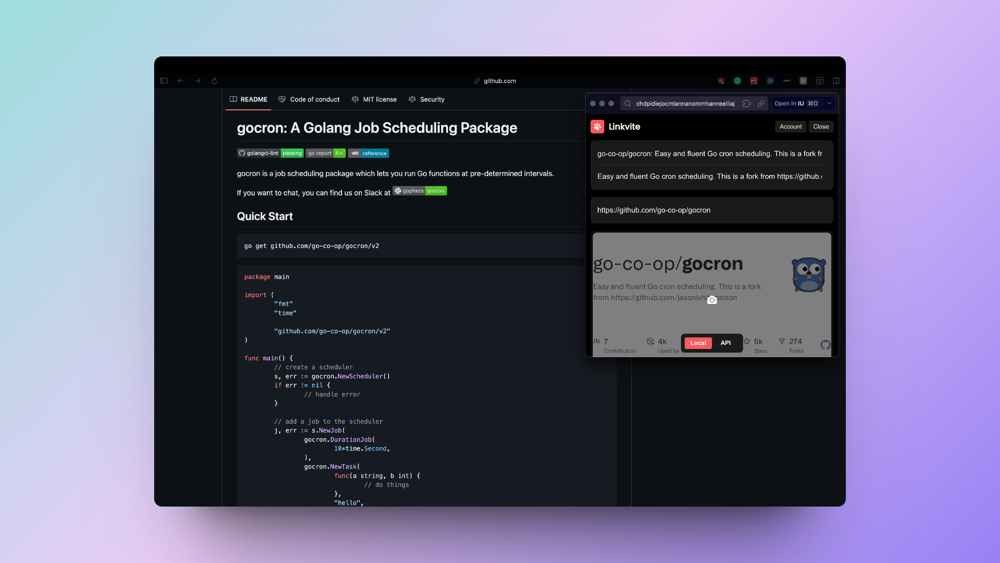1000x563 pixels.
Task: Click the Quick Start heading
Action: pos(265,216)
